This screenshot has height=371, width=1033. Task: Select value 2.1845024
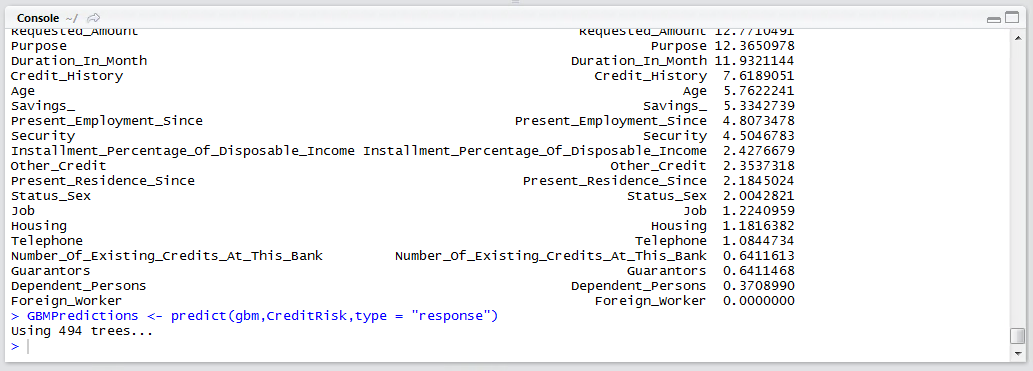[758, 181]
